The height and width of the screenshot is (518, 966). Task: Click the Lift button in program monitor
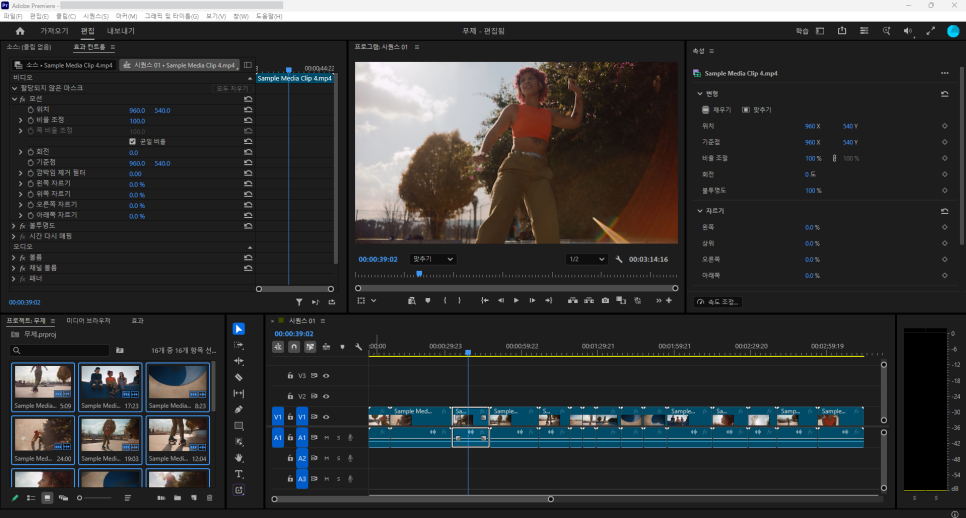(x=572, y=301)
